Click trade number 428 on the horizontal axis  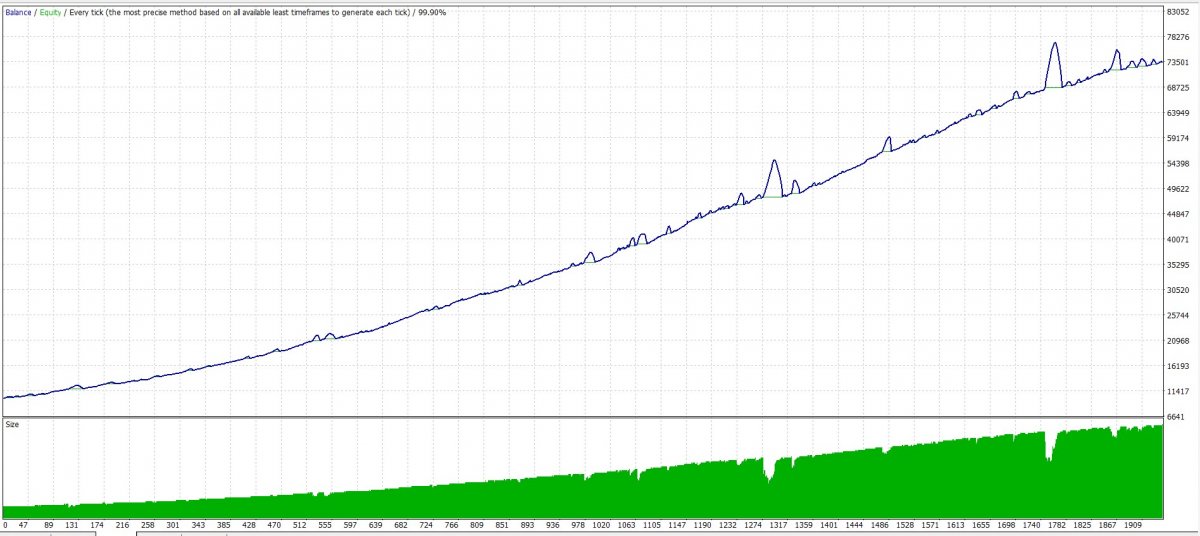(x=249, y=524)
